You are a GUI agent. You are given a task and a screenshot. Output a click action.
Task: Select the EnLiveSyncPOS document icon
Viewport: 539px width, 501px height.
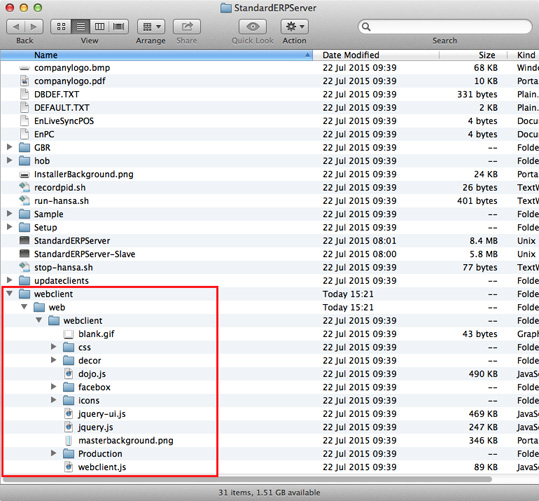tap(24, 121)
